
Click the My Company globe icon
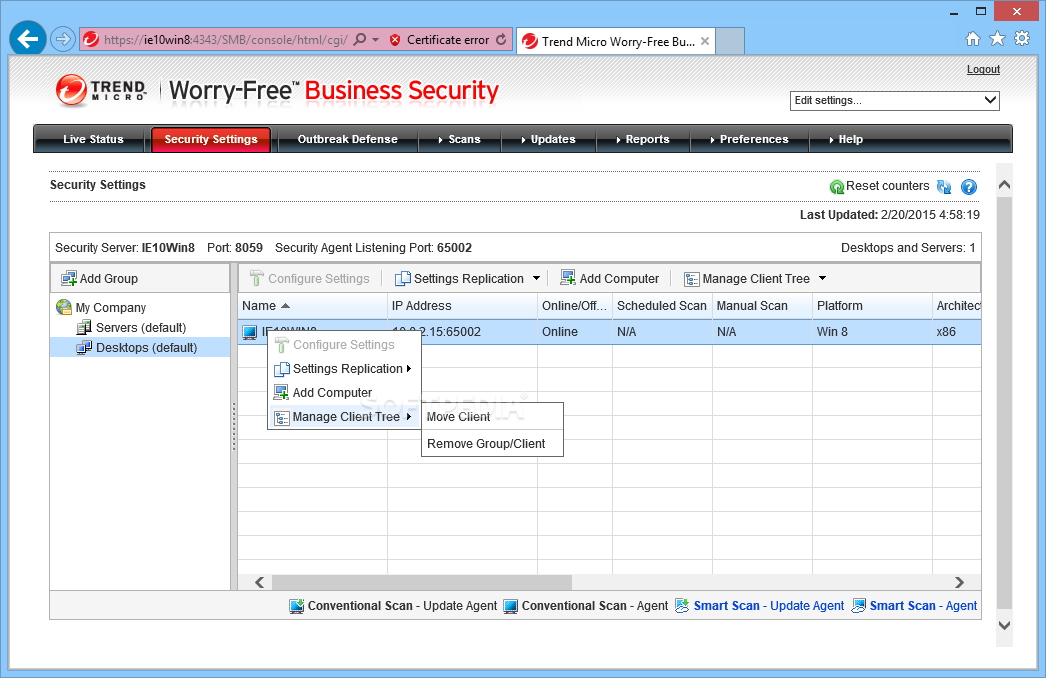[x=64, y=307]
